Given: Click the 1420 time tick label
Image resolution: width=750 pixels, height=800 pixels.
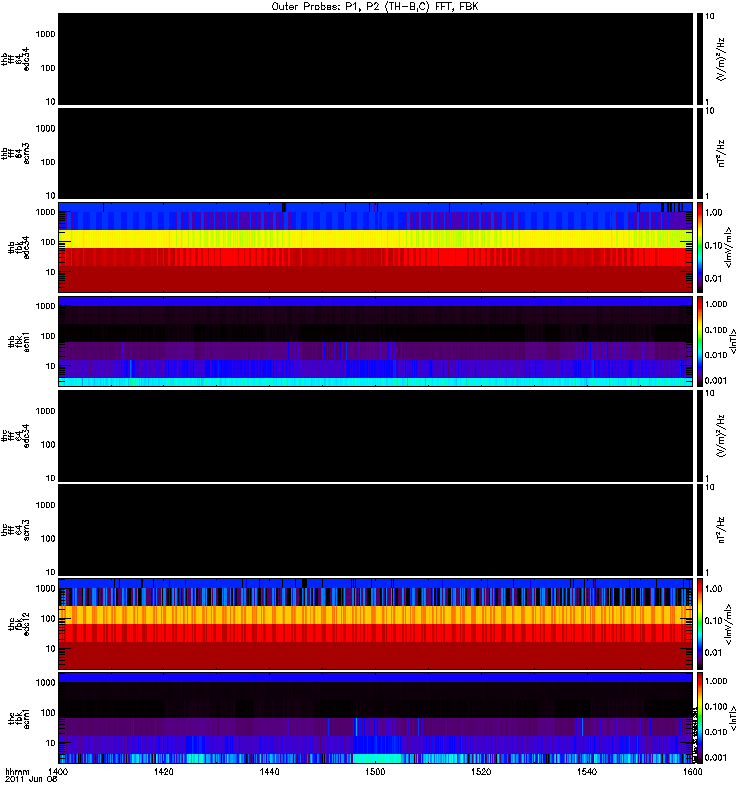Looking at the screenshot, I should coord(164,771).
